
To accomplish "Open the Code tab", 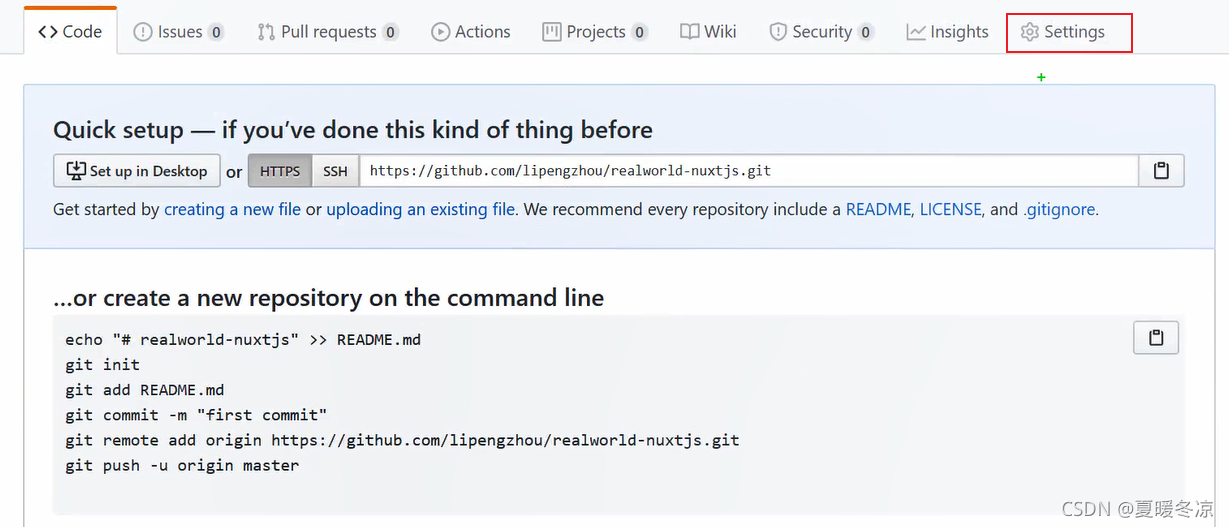I will tap(70, 32).
